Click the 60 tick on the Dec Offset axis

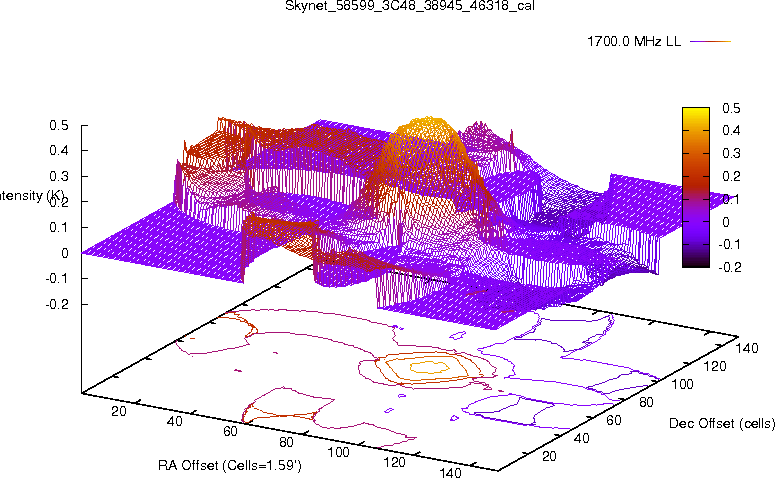pyautogui.click(x=614, y=421)
